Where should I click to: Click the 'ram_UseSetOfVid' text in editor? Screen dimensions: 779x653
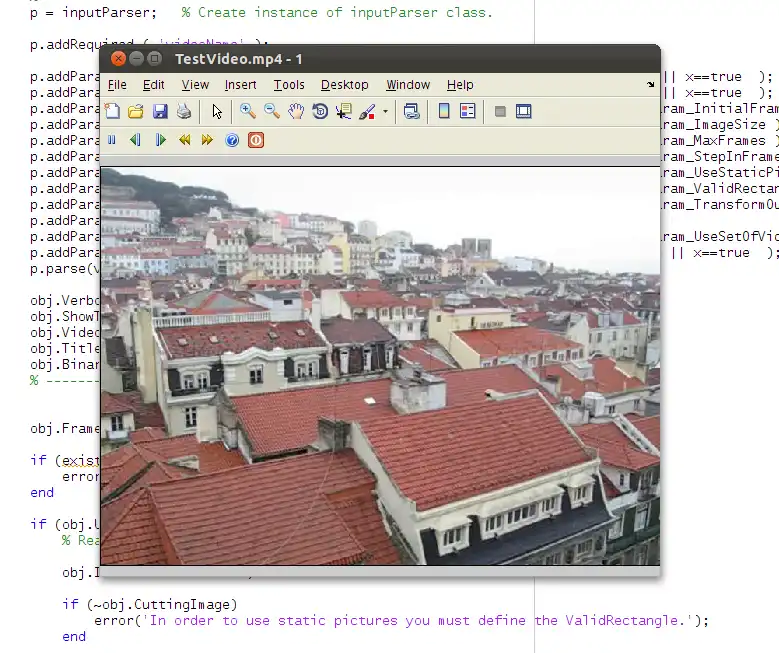(x=720, y=237)
